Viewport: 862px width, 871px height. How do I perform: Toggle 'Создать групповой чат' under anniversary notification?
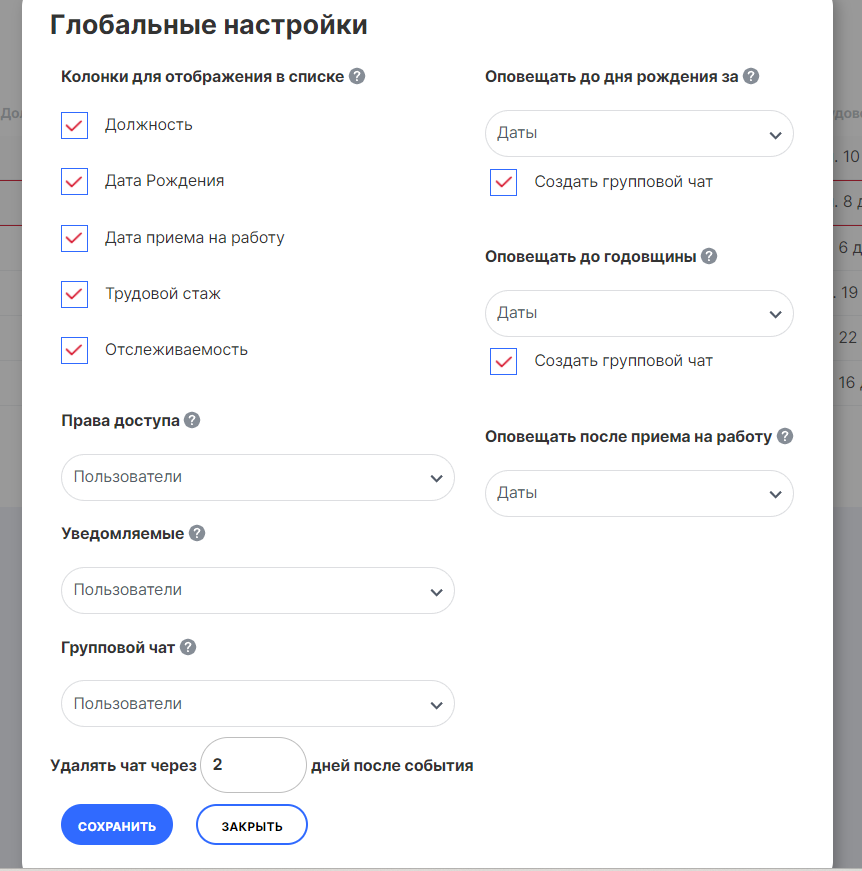coord(504,361)
